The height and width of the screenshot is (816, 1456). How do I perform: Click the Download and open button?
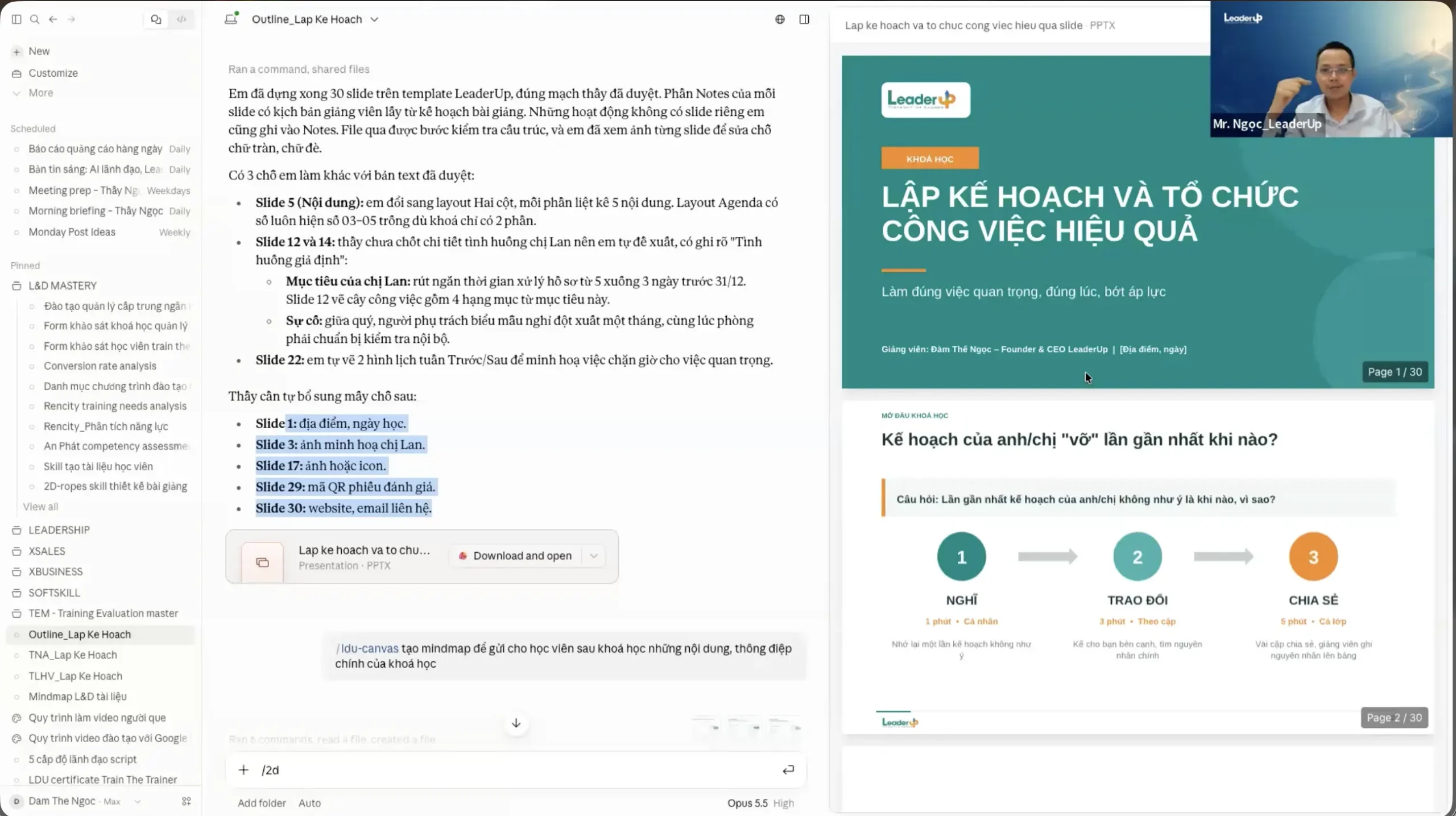[x=515, y=556]
